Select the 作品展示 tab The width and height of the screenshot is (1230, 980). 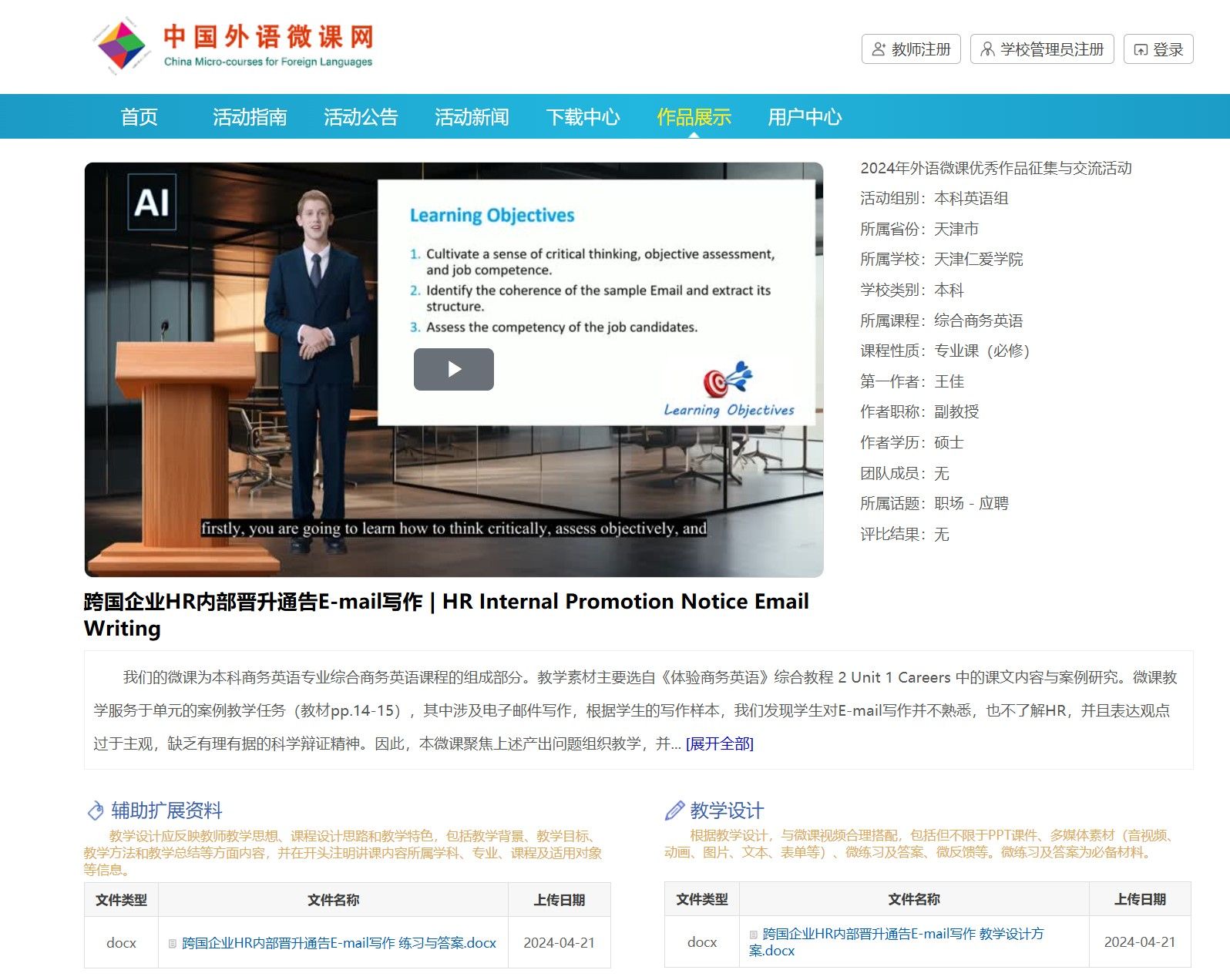click(694, 117)
